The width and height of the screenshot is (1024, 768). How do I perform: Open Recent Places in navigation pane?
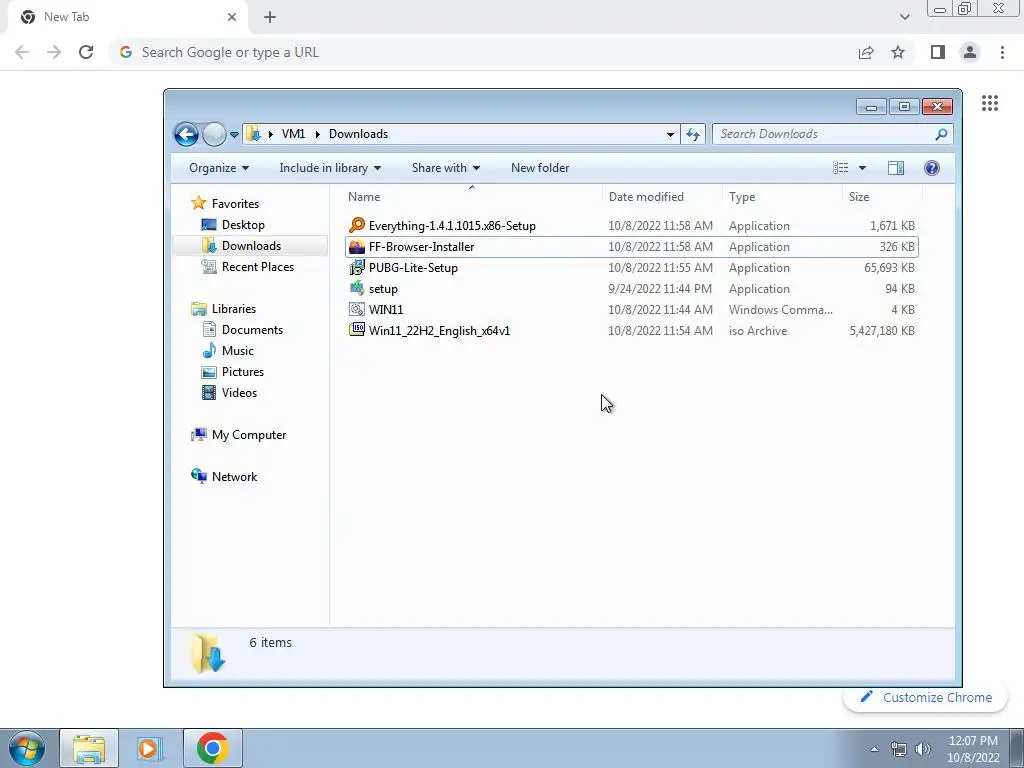point(258,266)
